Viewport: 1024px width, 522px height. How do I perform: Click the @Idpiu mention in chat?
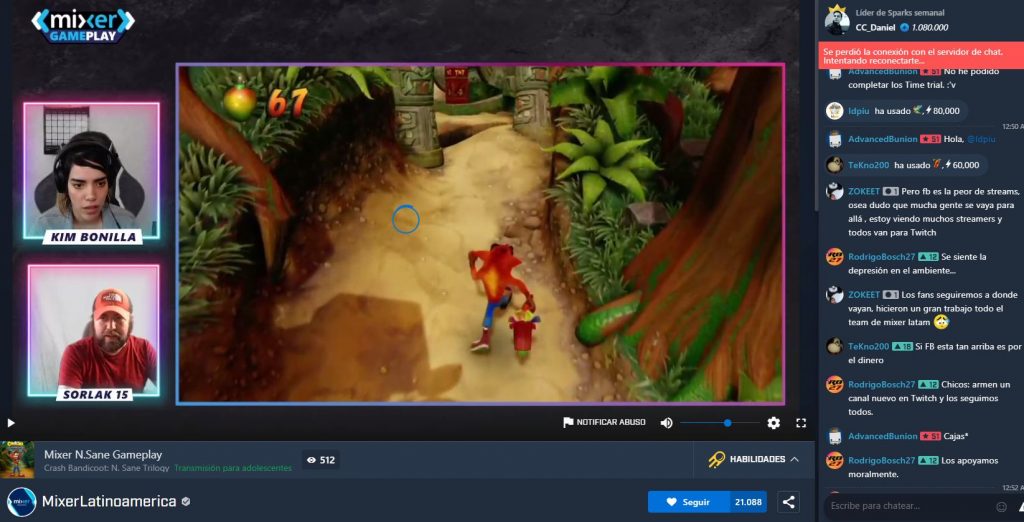point(982,139)
